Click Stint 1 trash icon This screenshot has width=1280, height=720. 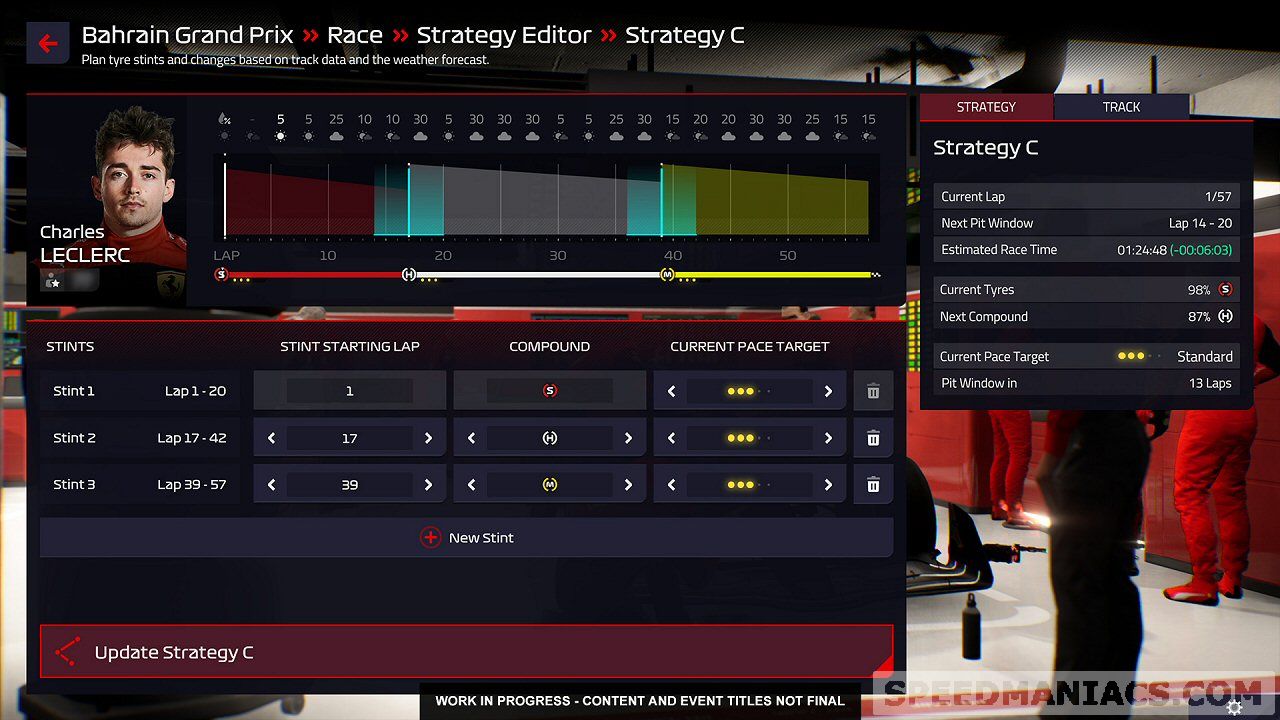[x=873, y=391]
